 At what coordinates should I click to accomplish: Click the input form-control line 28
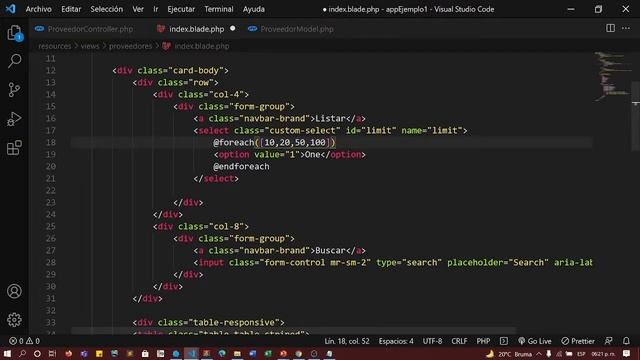coord(393,262)
